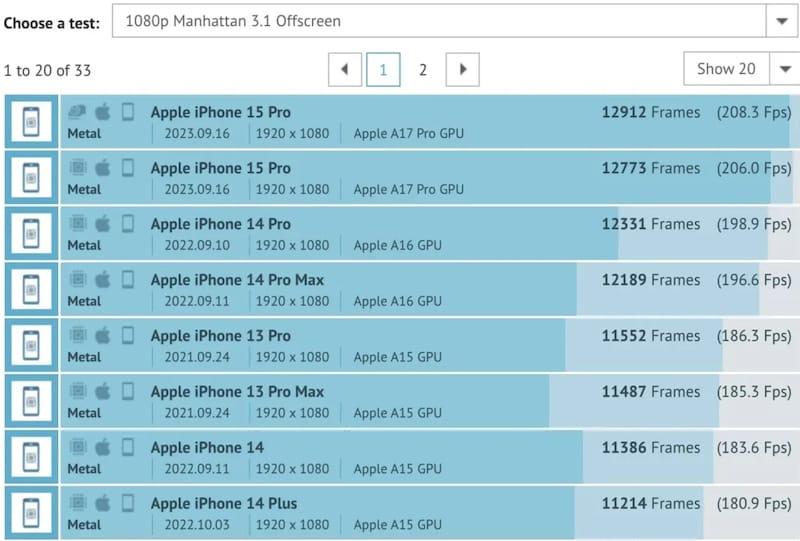Click the phone form-factor icon in 11386 Frames row
Screen dimensions: 800x541
click(x=128, y=447)
